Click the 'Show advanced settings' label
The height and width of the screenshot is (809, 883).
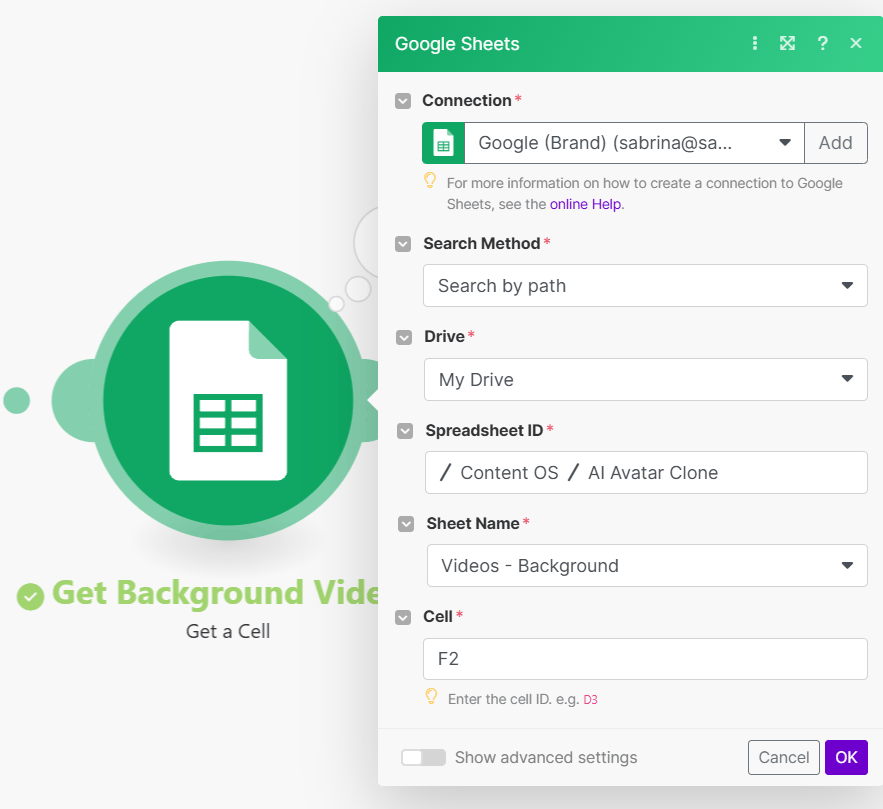546,758
